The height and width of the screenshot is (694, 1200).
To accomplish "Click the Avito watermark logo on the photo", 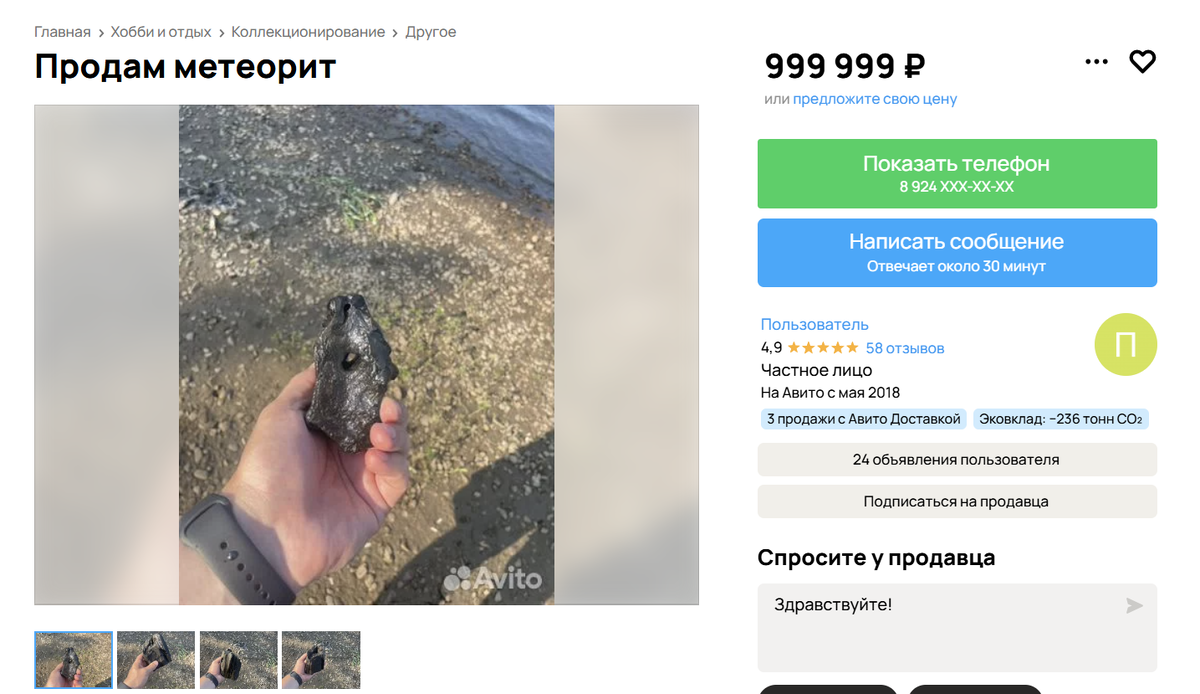I will 493,578.
